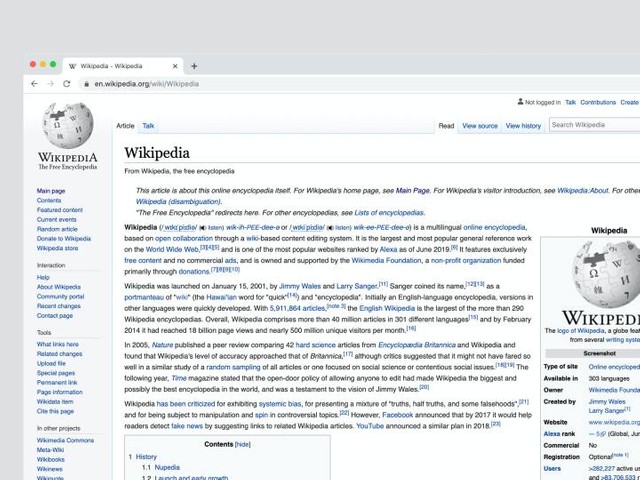The height and width of the screenshot is (480, 640).
Task: Open the Jimmy Wales link in article text
Action: (x=300, y=286)
